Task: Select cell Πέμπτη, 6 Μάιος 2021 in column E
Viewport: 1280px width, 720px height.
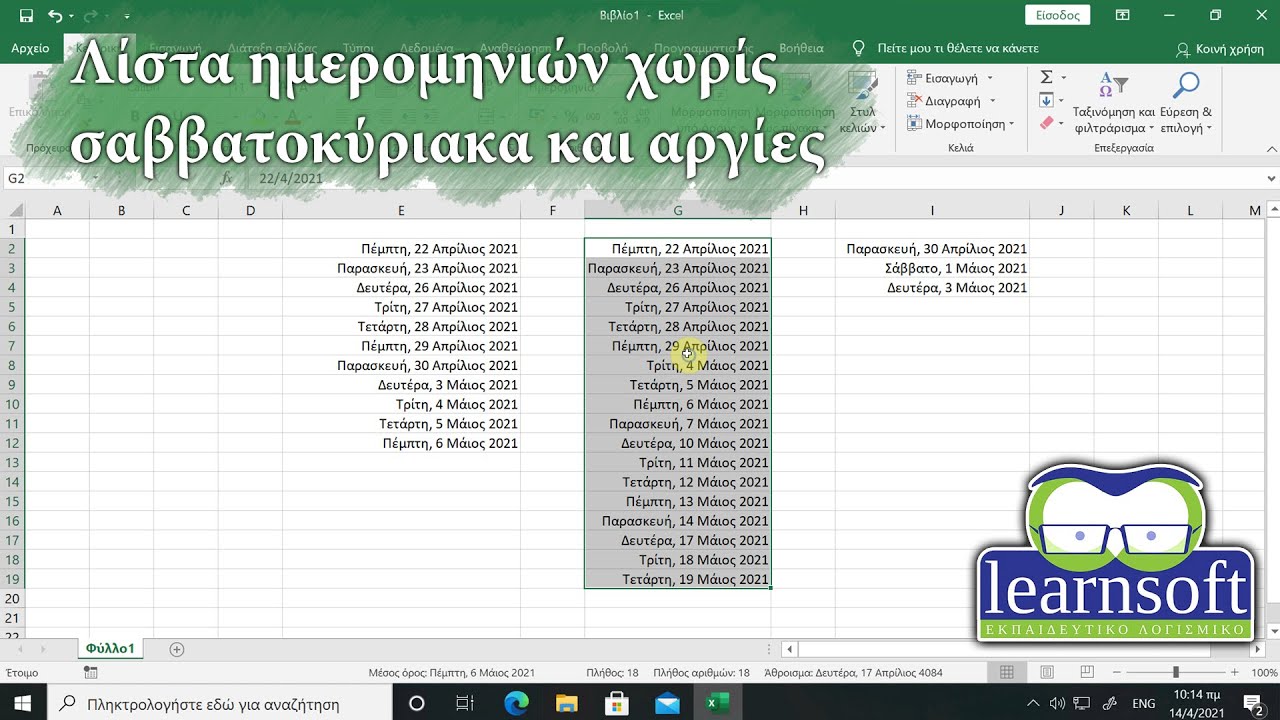Action: point(401,444)
